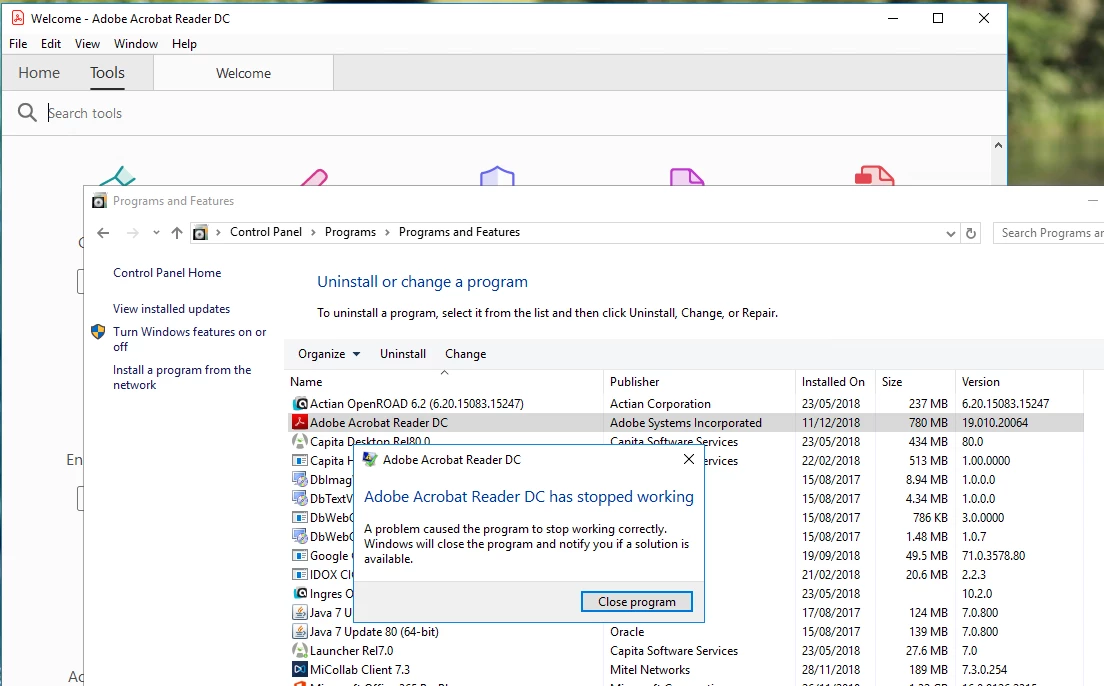Click the Actian OpenROAD 6.2 program icon
Image resolution: width=1104 pixels, height=686 pixels.
click(x=300, y=404)
